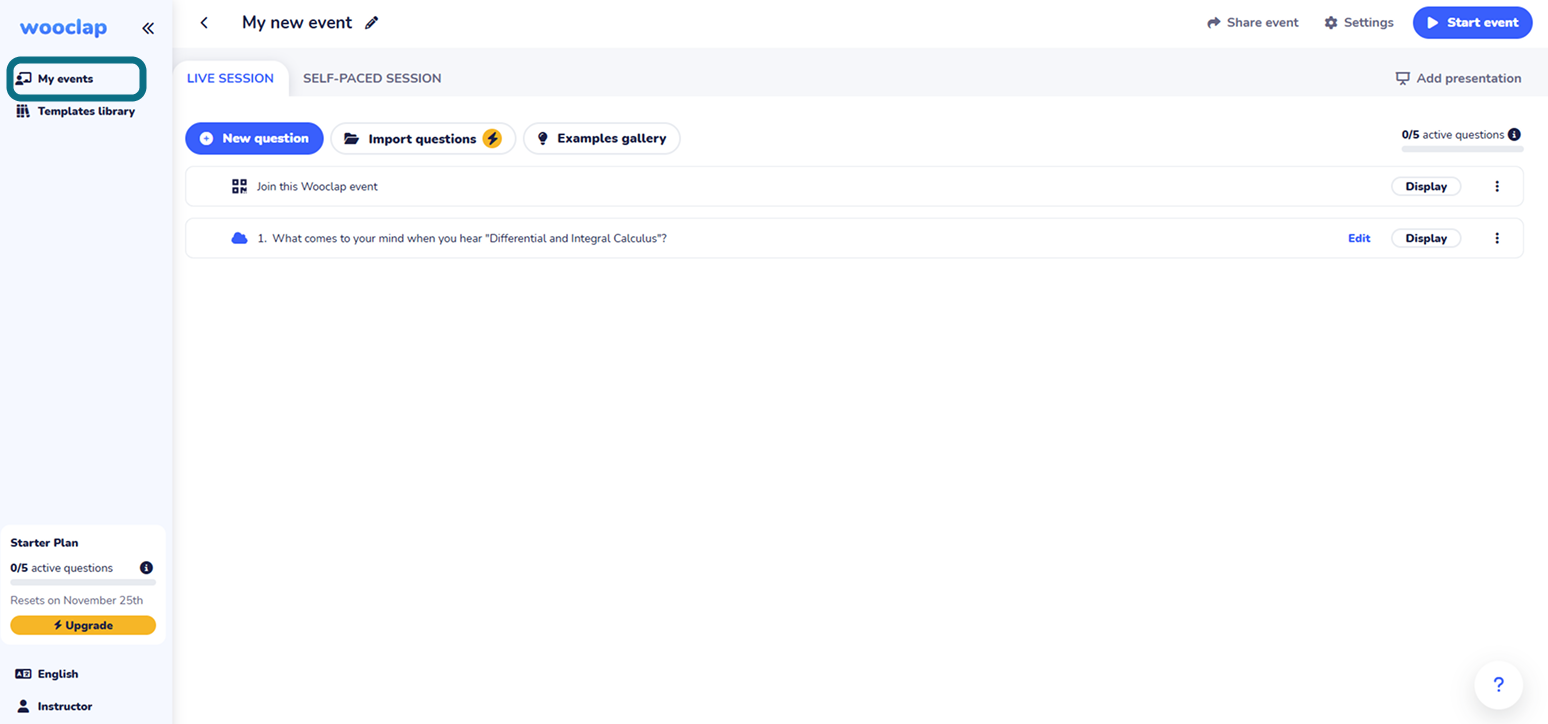Open the Instructor account menu
The width and height of the screenshot is (1548, 724).
(55, 706)
